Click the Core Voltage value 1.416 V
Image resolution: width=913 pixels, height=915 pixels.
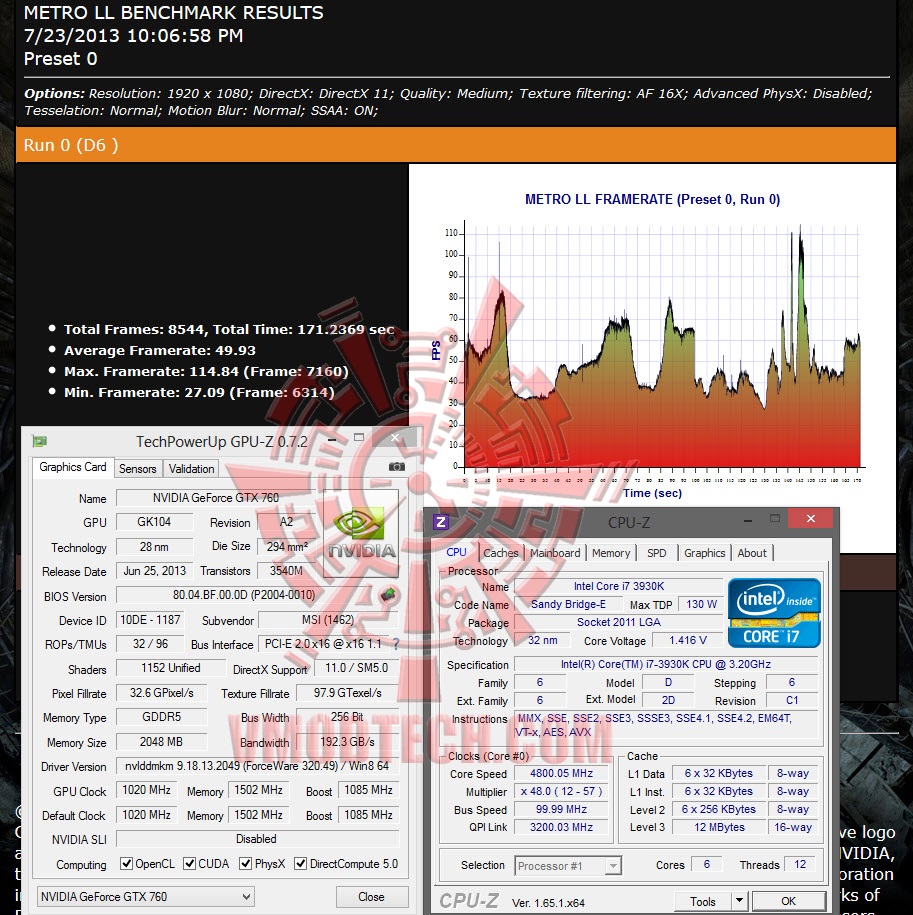click(x=687, y=640)
